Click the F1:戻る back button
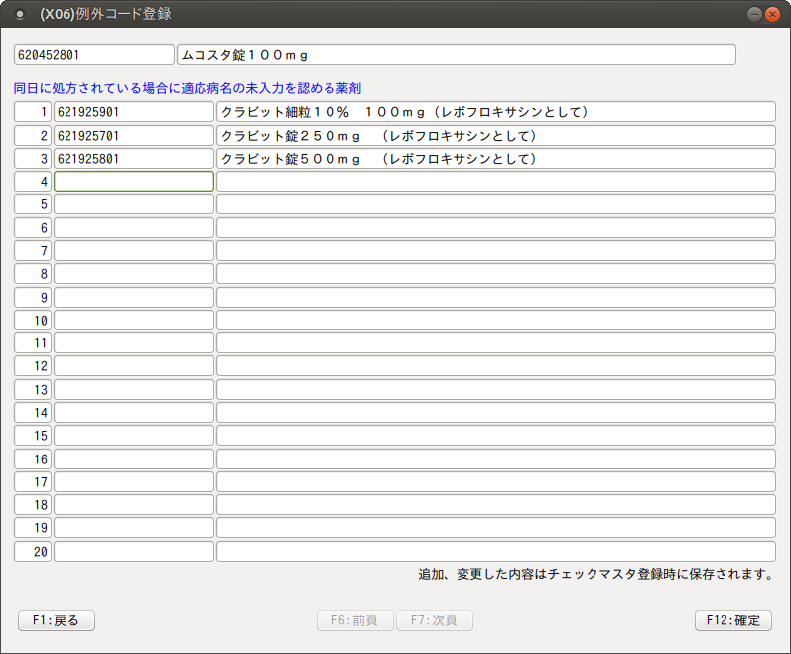Image resolution: width=791 pixels, height=654 pixels. tap(56, 620)
